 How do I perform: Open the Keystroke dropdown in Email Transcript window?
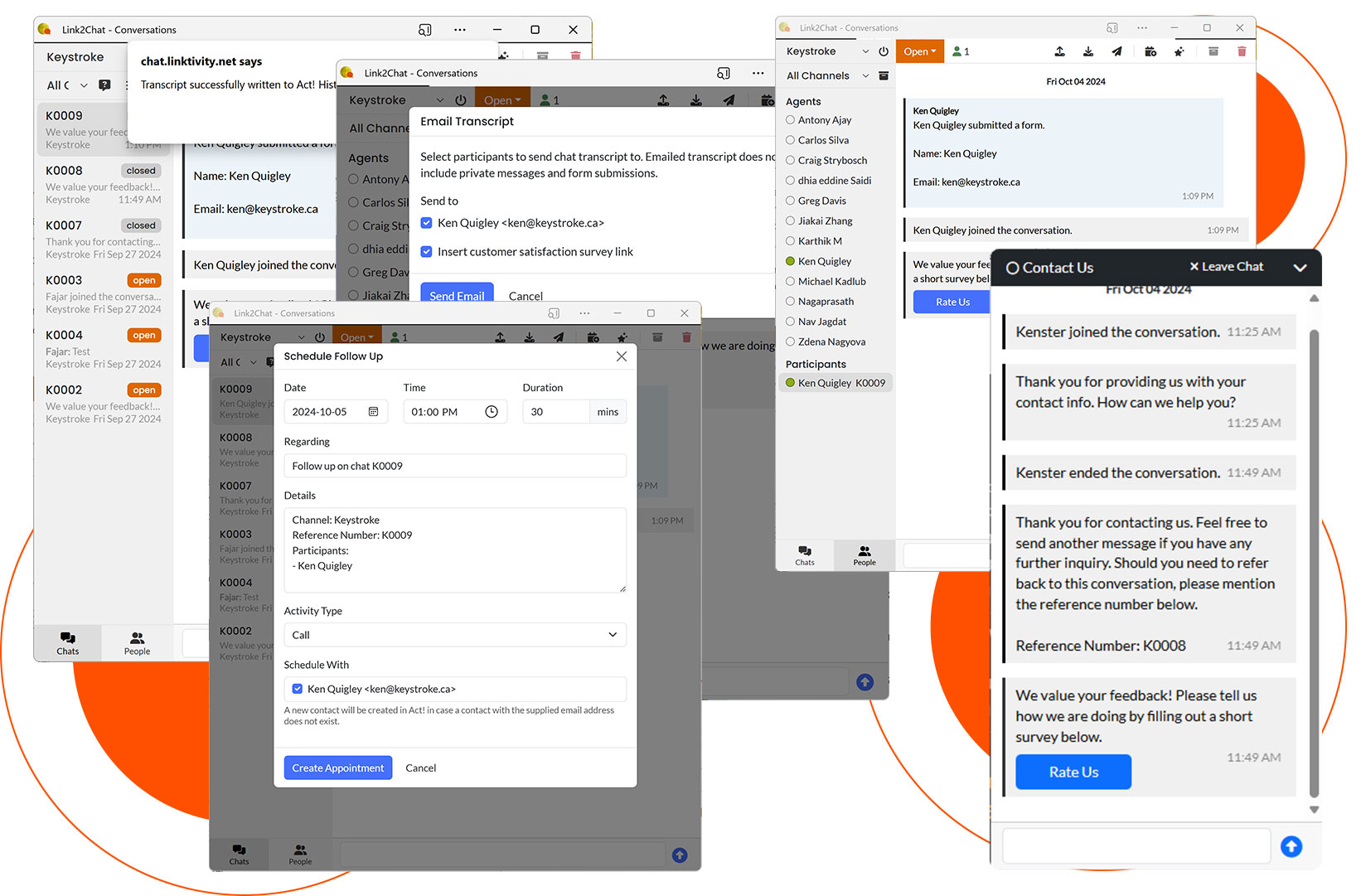439,100
